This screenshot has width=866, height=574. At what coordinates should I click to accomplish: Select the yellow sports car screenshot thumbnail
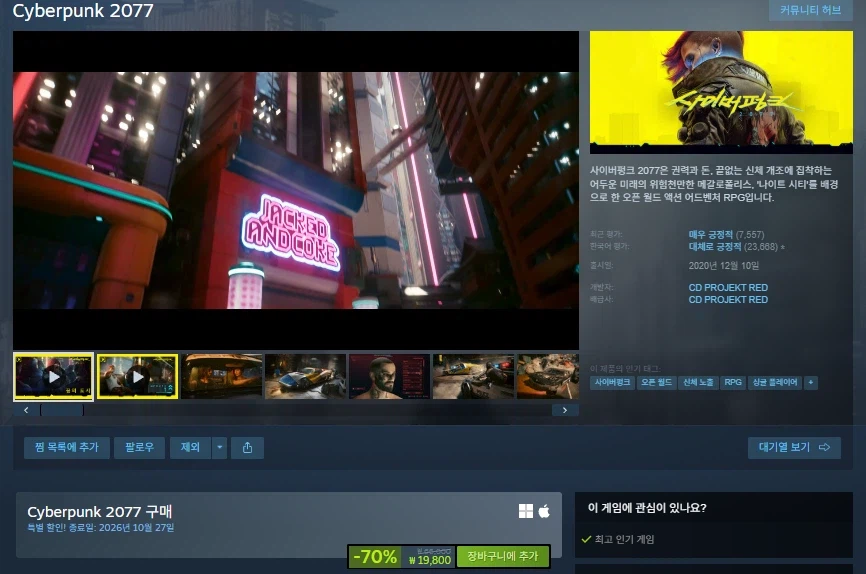click(x=305, y=377)
